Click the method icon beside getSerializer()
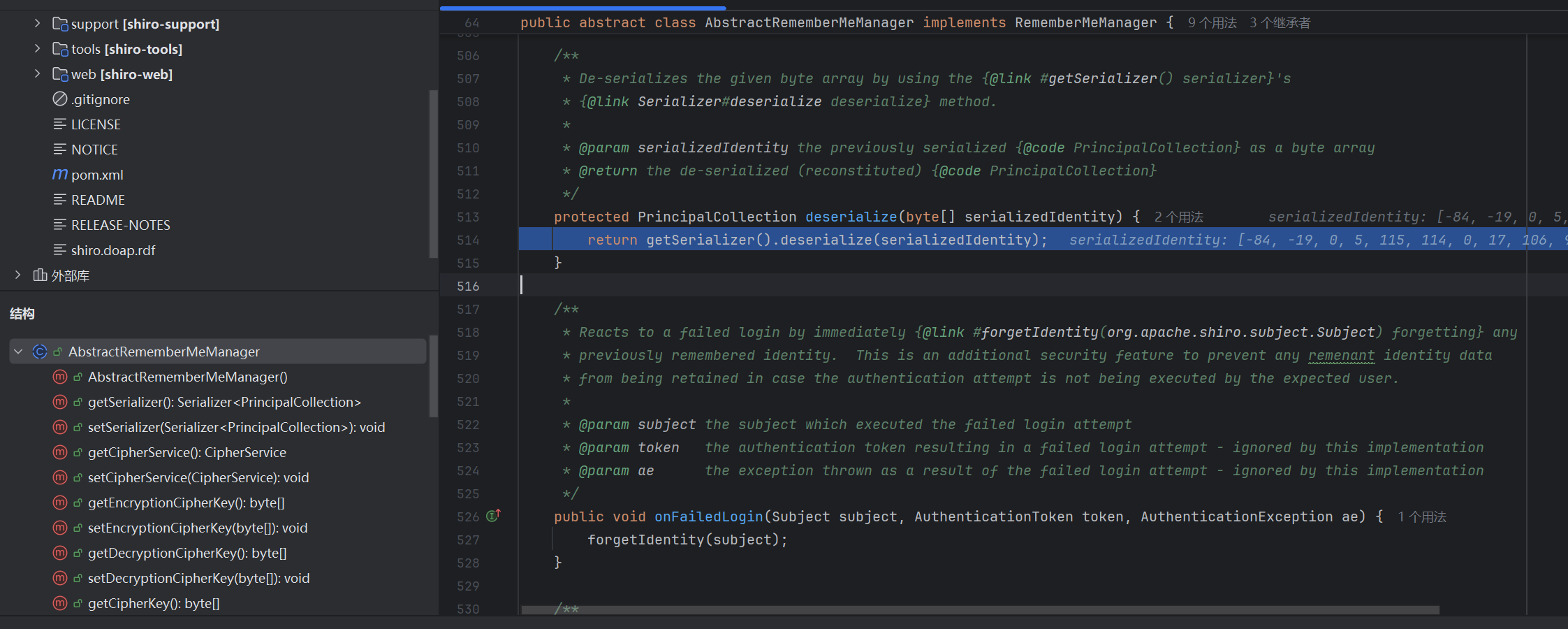The image size is (1568, 629). (x=60, y=402)
